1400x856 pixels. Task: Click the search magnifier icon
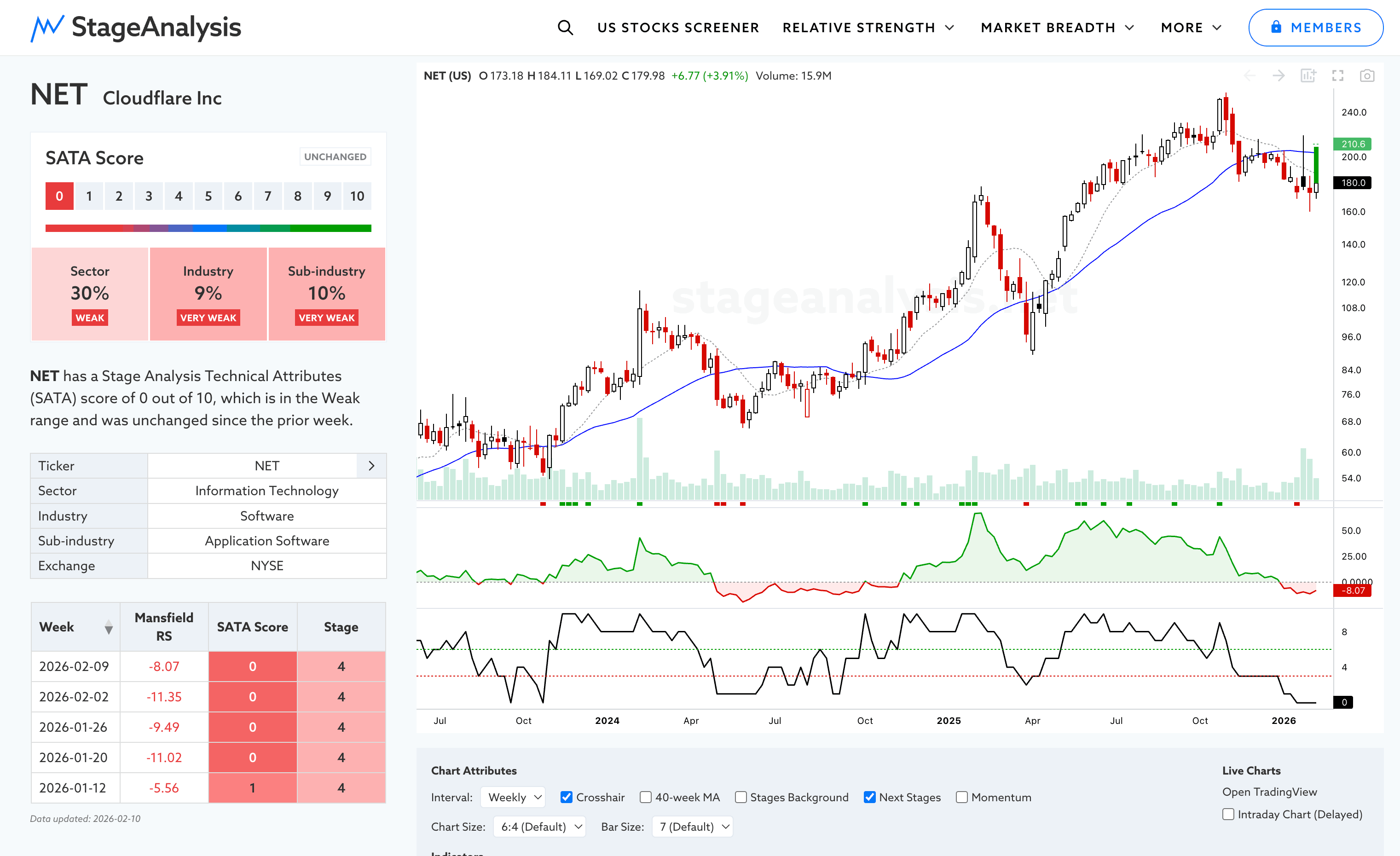(x=565, y=27)
